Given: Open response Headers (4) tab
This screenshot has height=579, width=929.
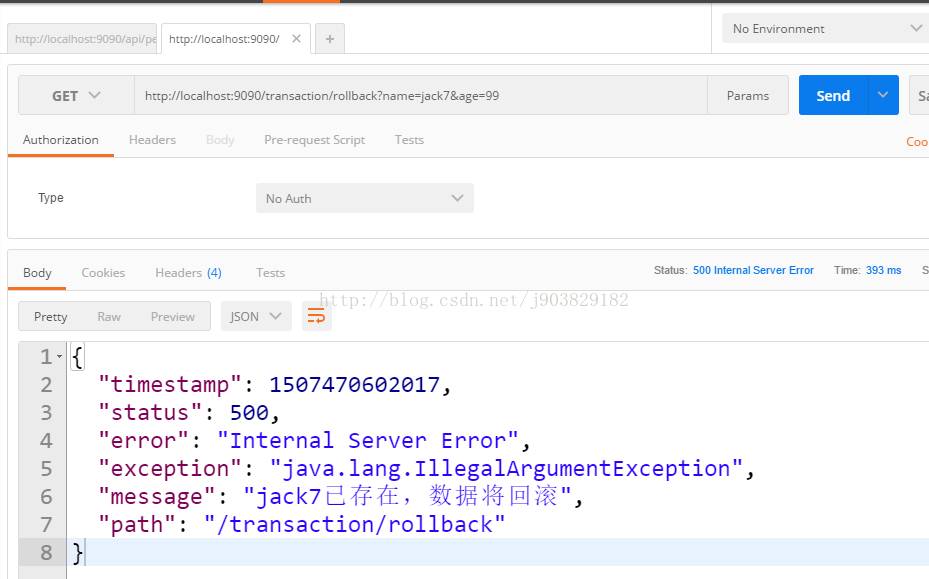Looking at the screenshot, I should [x=188, y=273].
